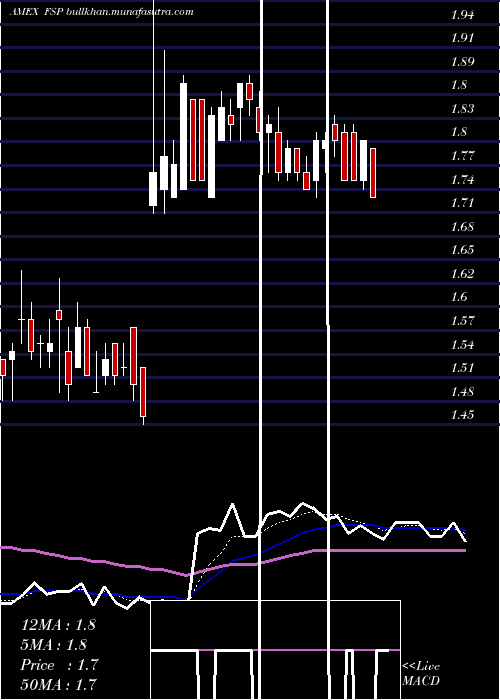This screenshot has height=700, width=500.
Task: Click the 1.89 price axis label
Action: pyautogui.click(x=462, y=62)
